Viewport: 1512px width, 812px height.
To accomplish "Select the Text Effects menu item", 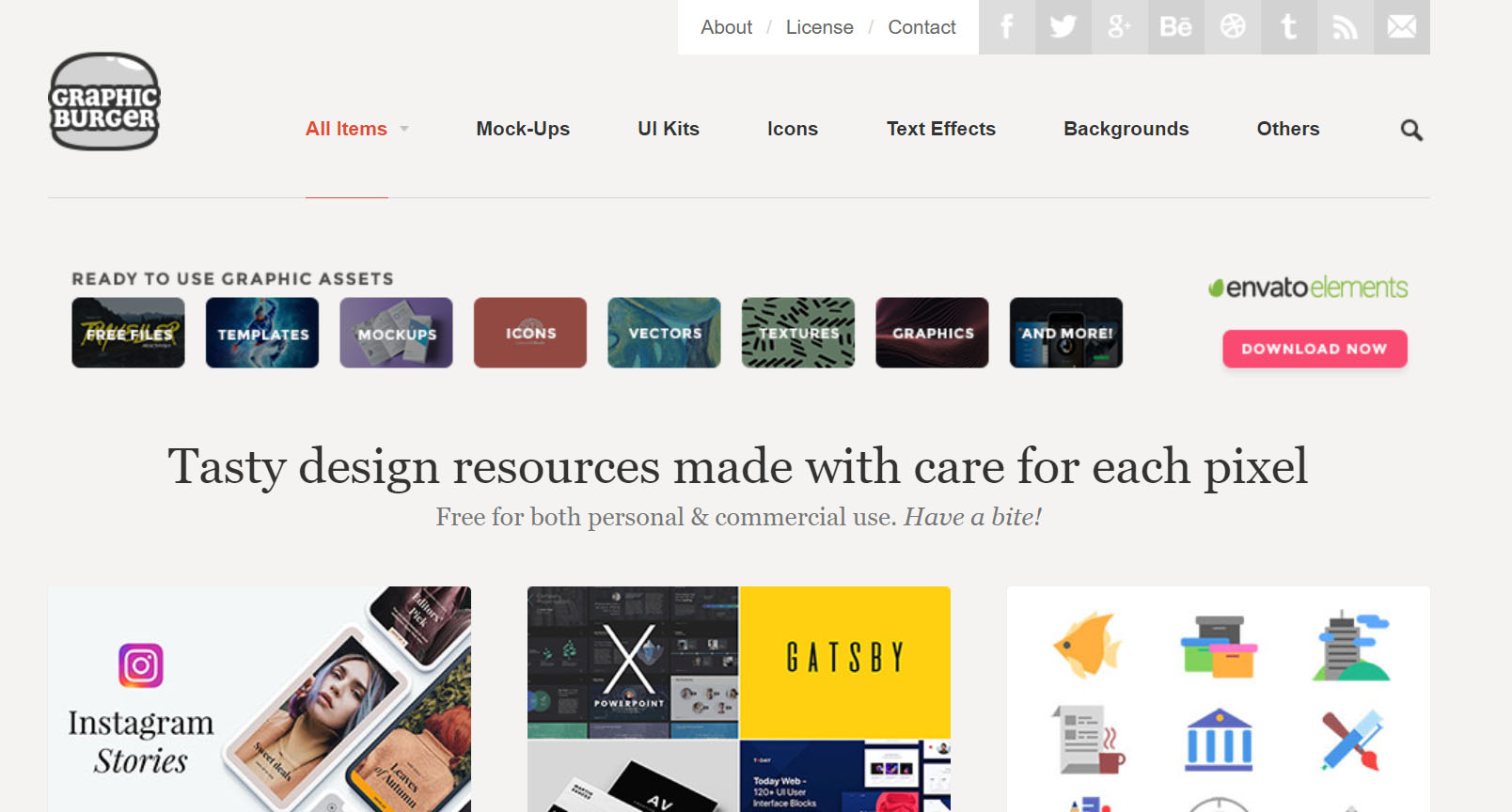I will click(941, 129).
